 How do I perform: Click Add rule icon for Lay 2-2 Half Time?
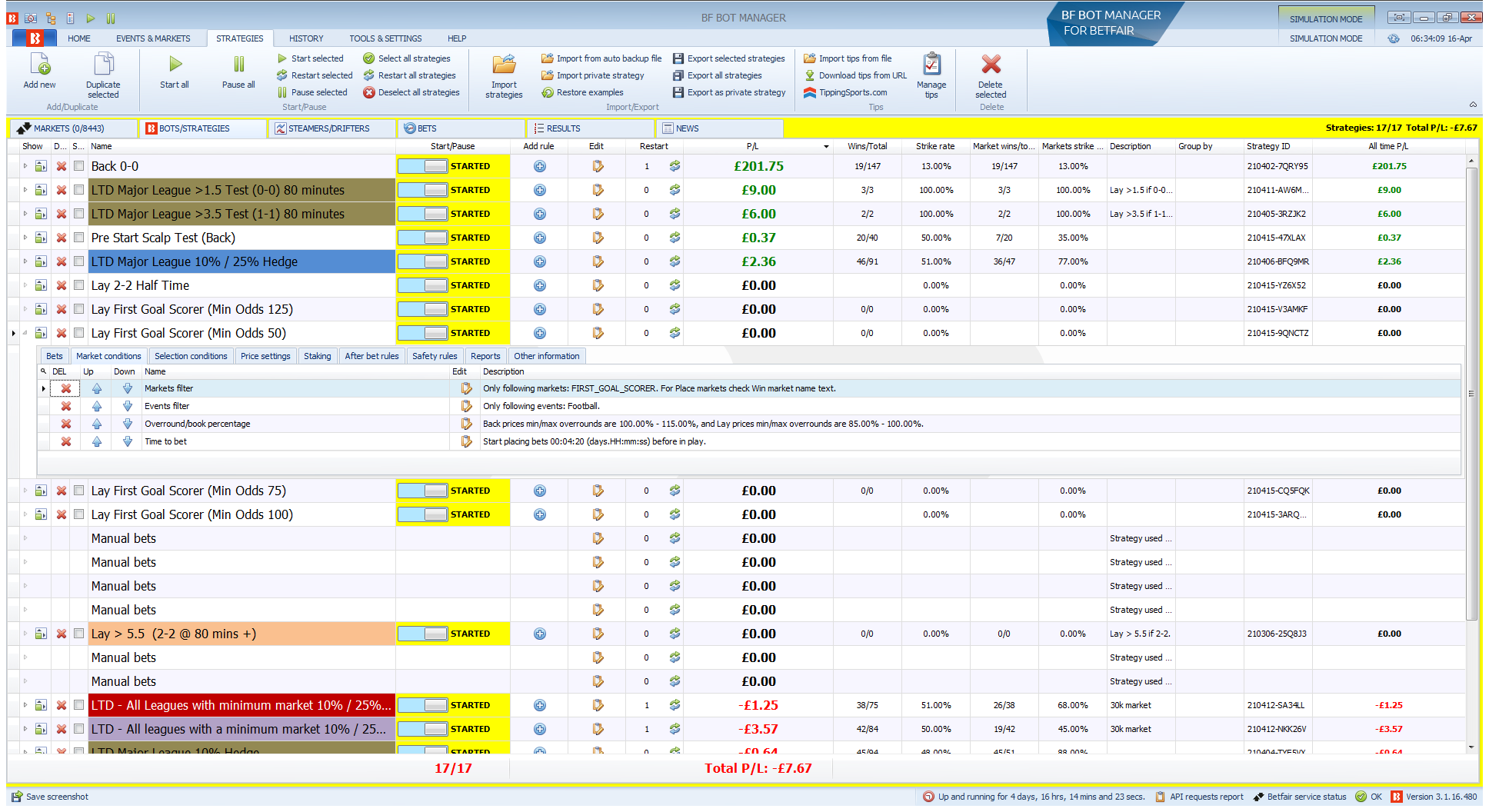coord(540,285)
